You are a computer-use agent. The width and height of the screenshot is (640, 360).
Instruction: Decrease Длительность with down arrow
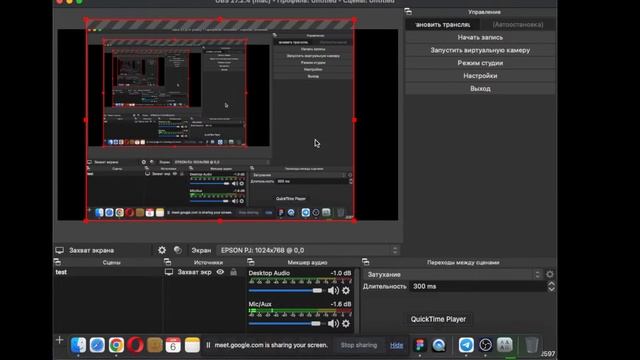pyautogui.click(x=551, y=289)
